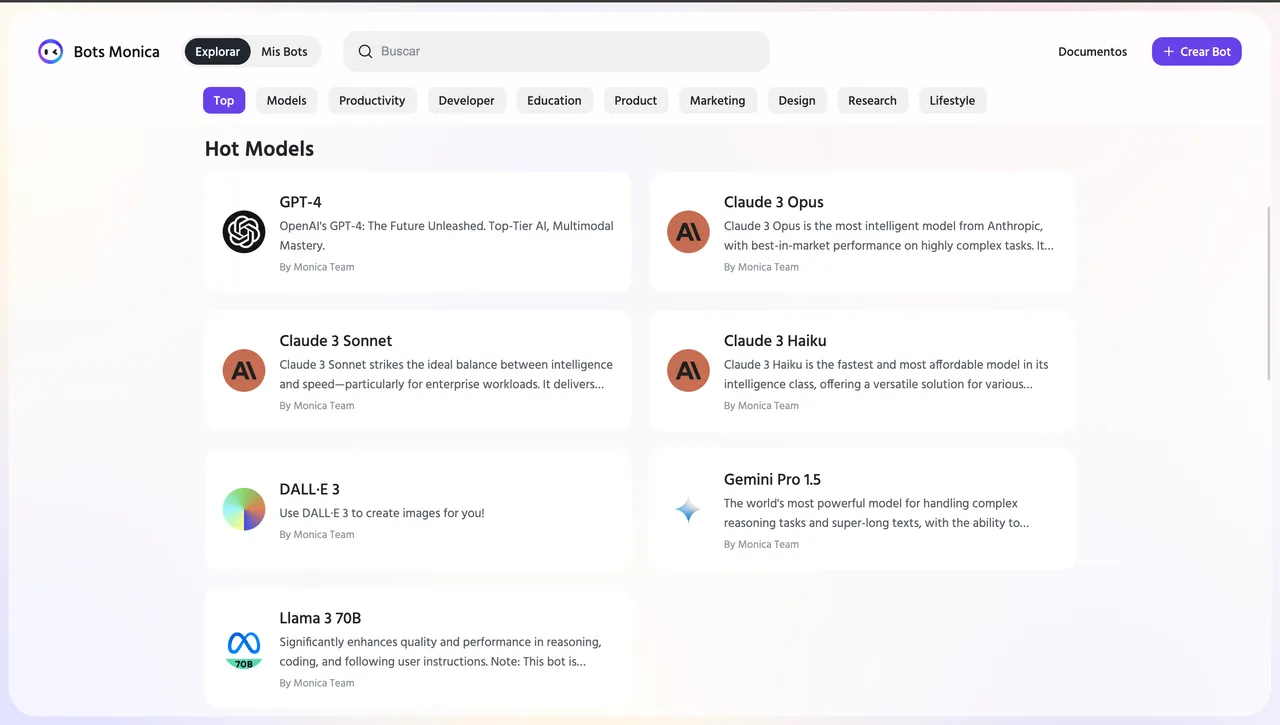Click the Crear Bot button

tap(1197, 52)
